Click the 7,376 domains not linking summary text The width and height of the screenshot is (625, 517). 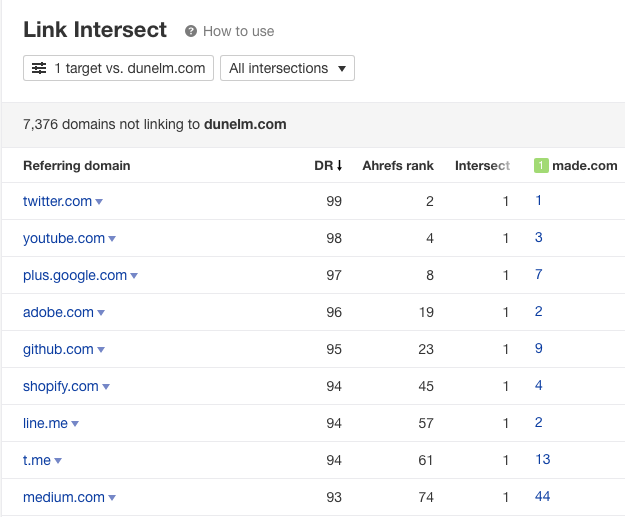click(x=155, y=124)
